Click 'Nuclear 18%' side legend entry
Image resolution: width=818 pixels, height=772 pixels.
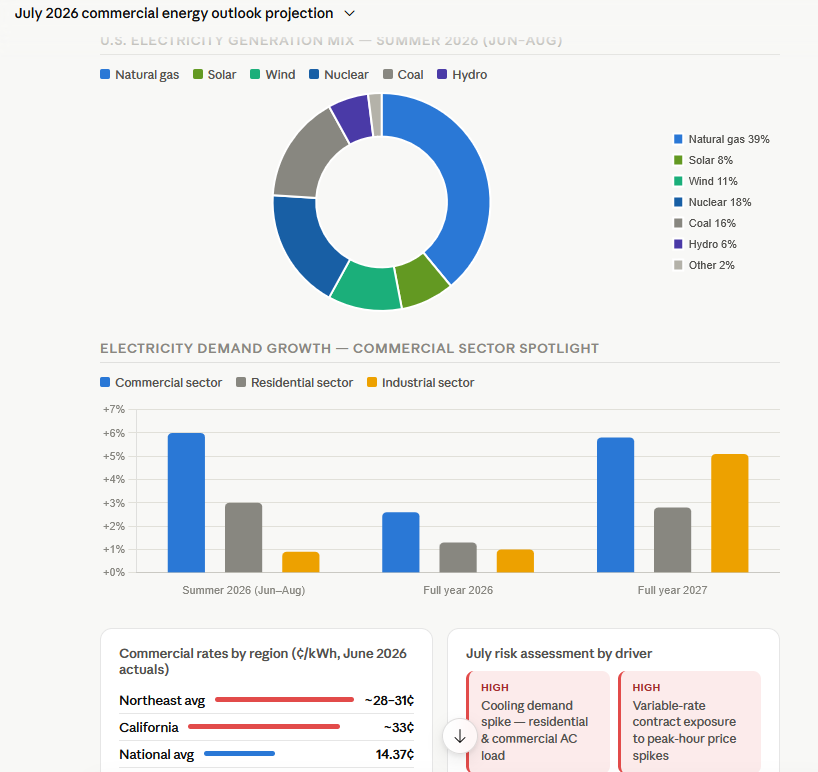click(713, 202)
